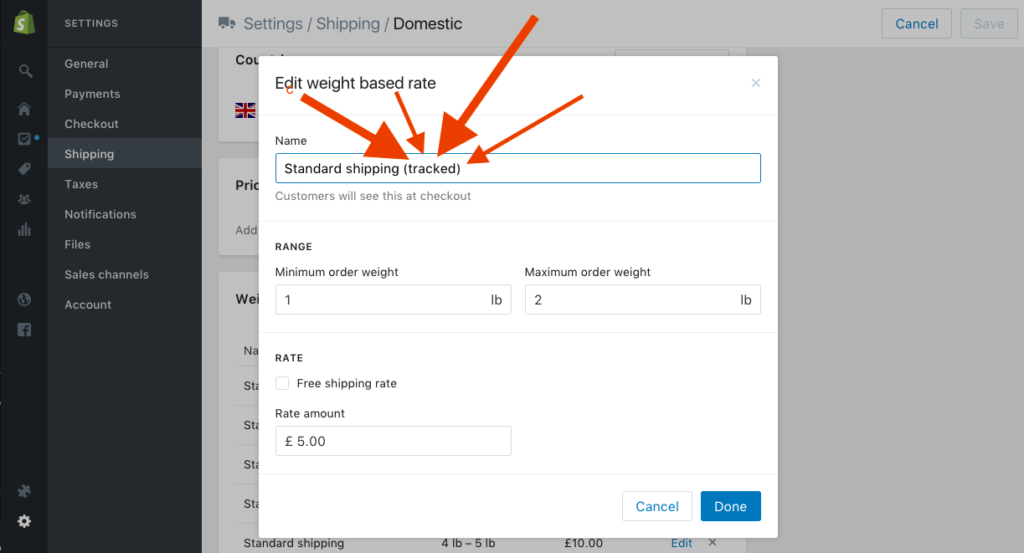This screenshot has height=553, width=1024.
Task: Open search via the magnifier icon
Action: 25,71
